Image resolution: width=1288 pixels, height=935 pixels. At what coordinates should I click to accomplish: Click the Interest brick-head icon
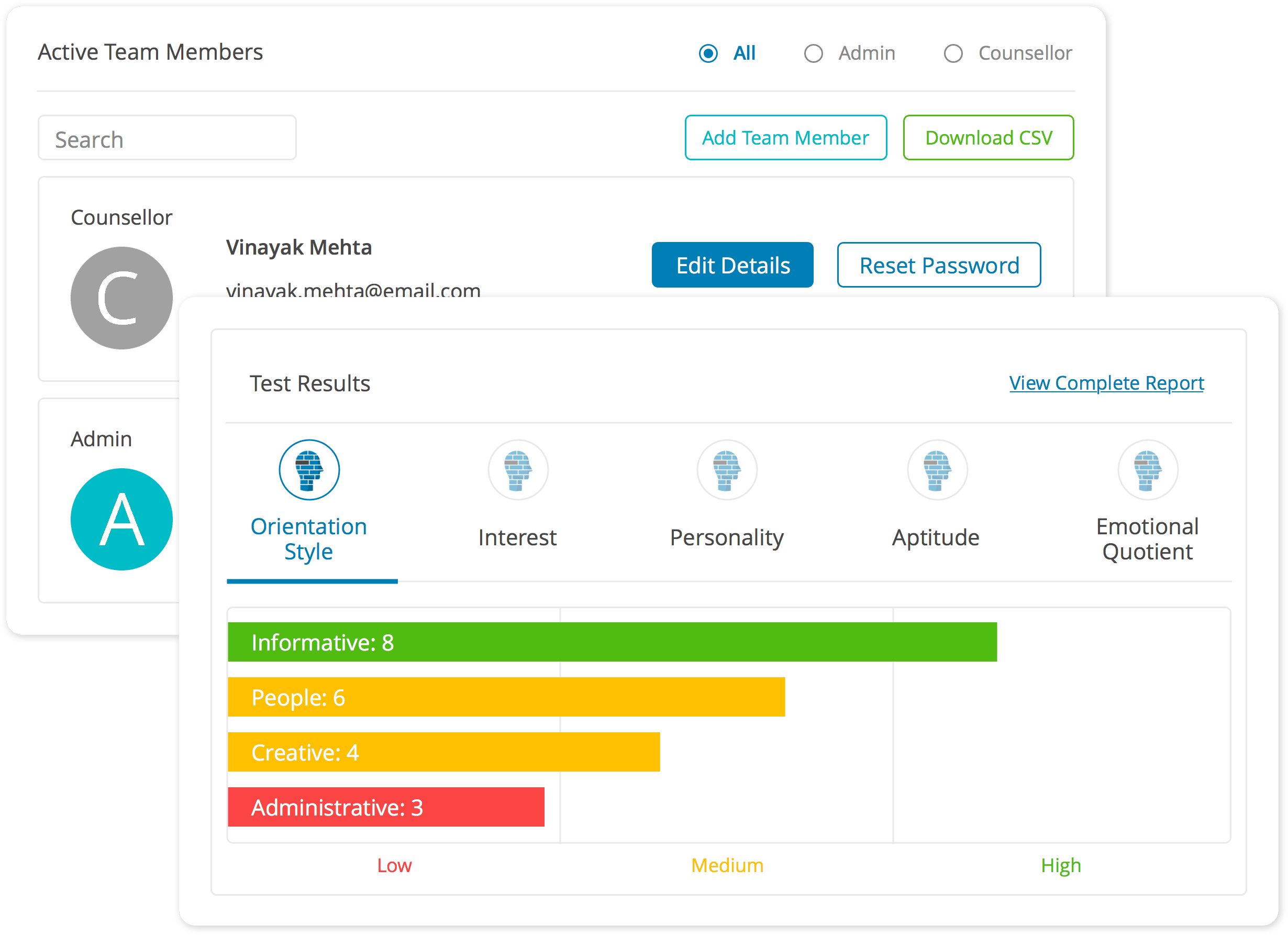[x=518, y=470]
